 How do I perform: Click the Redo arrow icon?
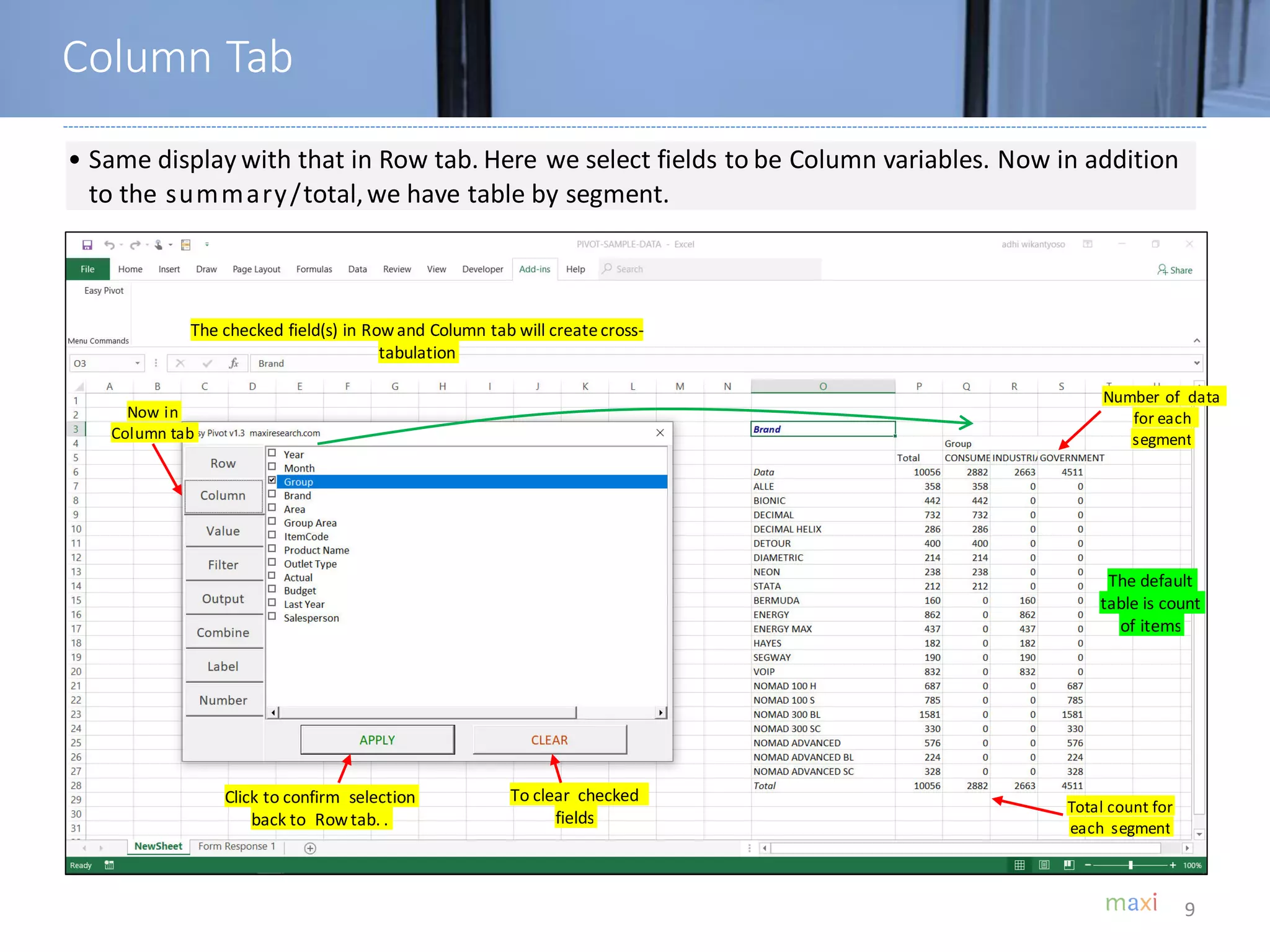135,245
